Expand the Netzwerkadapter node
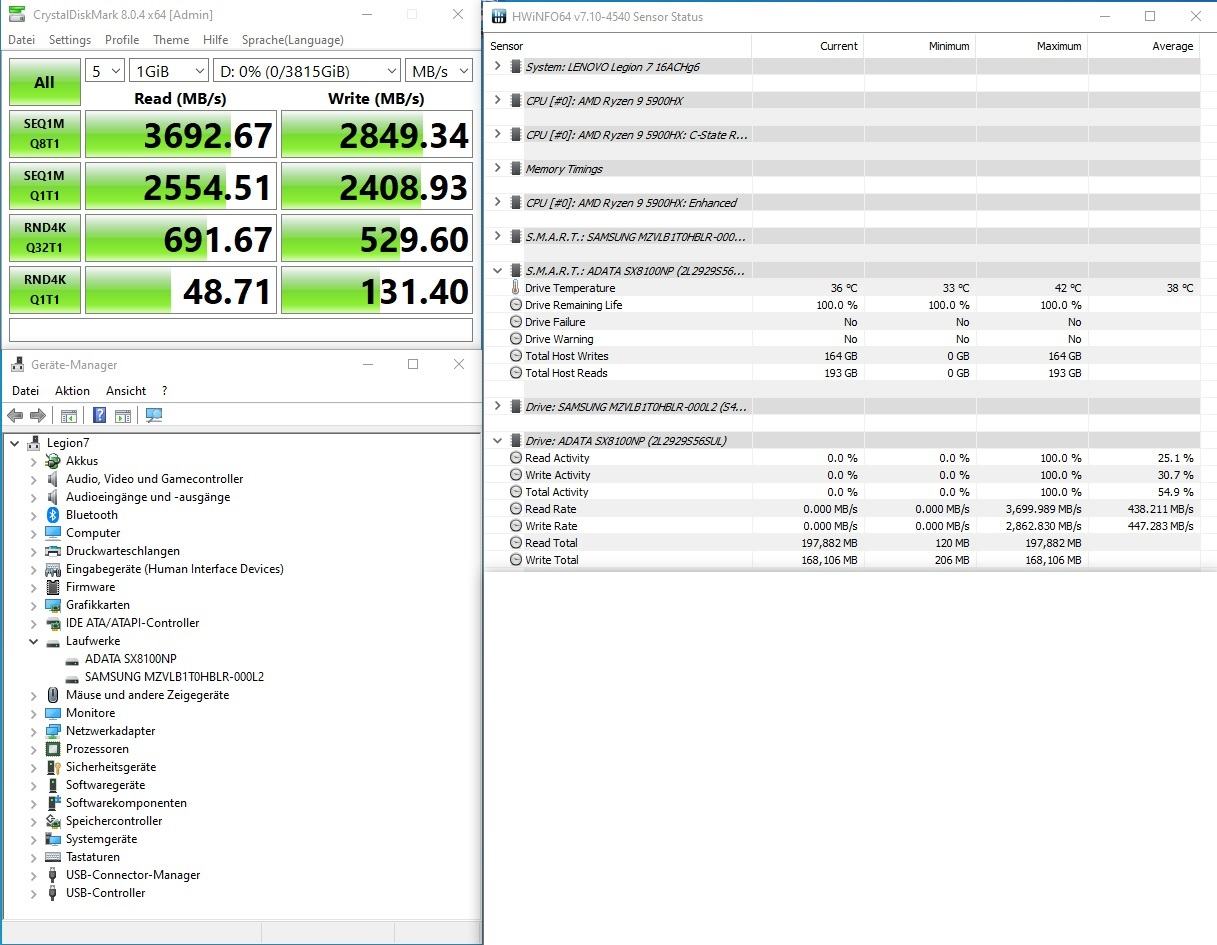1217x945 pixels. [33, 731]
